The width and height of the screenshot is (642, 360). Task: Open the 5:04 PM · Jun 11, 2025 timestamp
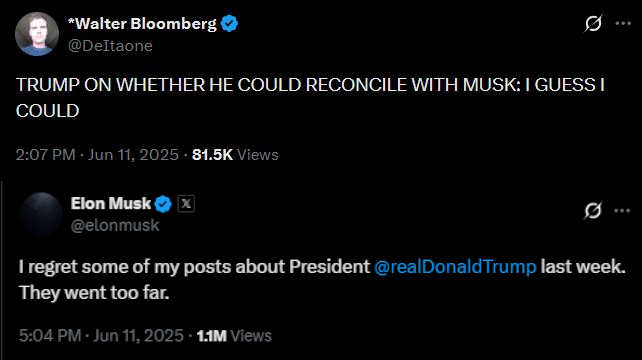click(101, 336)
